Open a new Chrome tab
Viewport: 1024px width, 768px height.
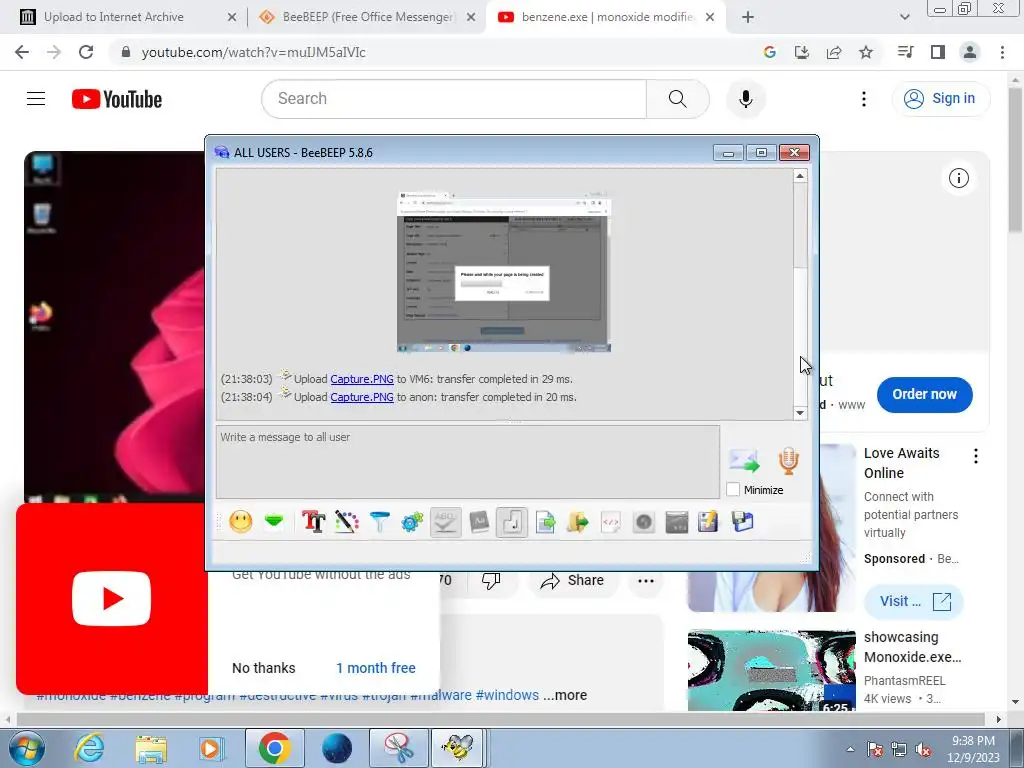(748, 18)
